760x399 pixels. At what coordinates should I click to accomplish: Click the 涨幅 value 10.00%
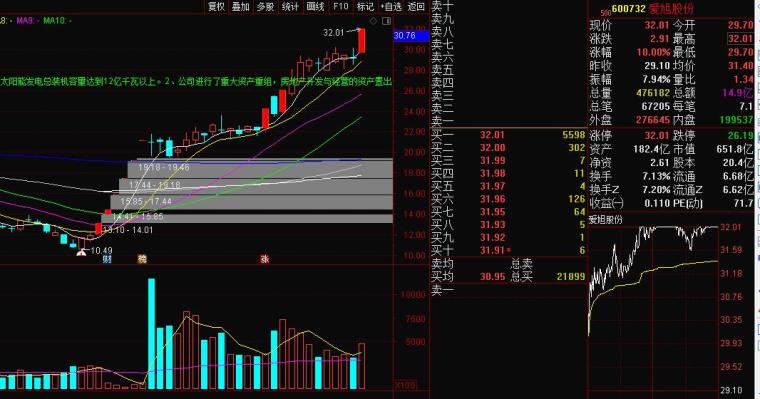pyautogui.click(x=653, y=52)
